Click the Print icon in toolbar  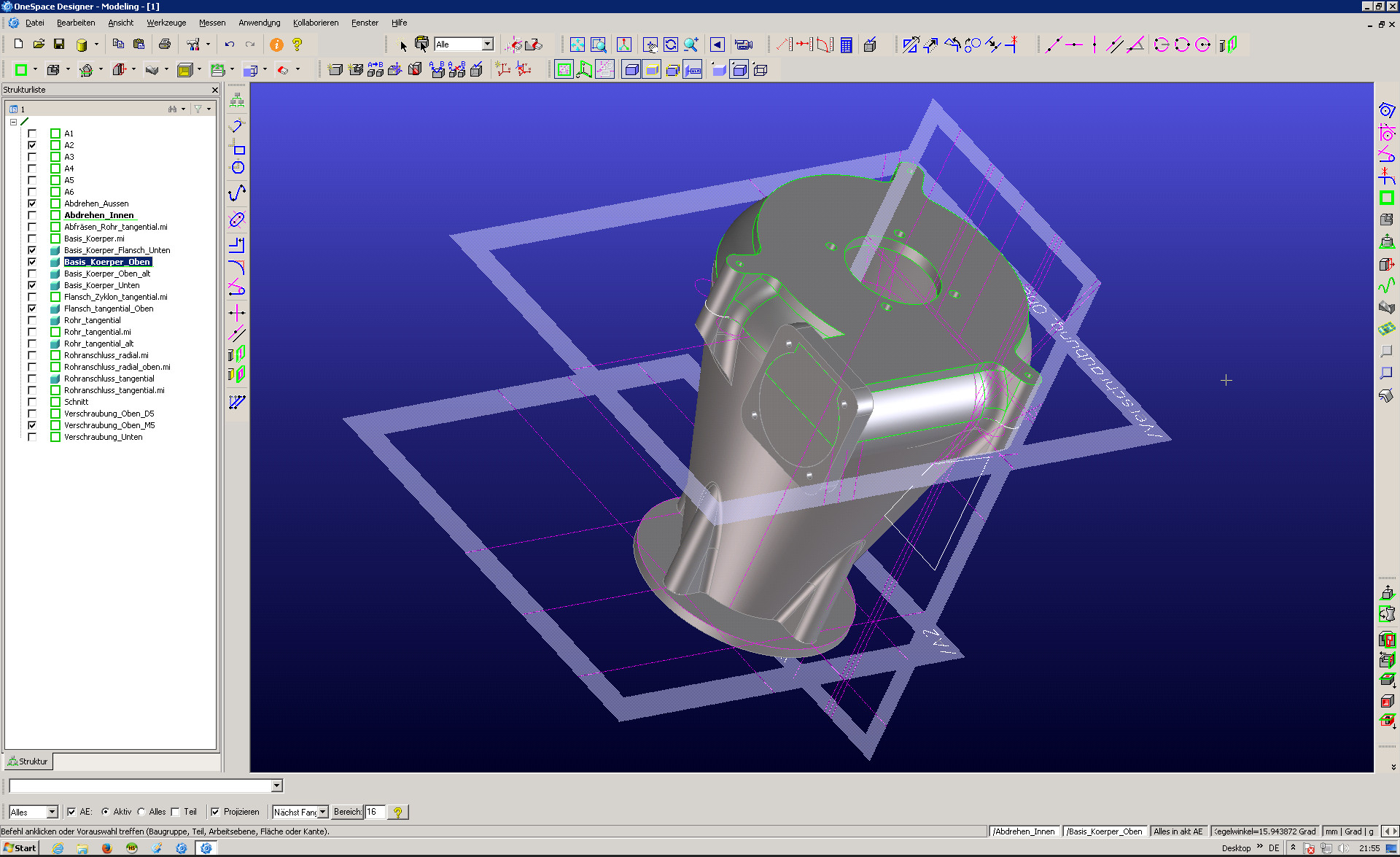[x=165, y=44]
